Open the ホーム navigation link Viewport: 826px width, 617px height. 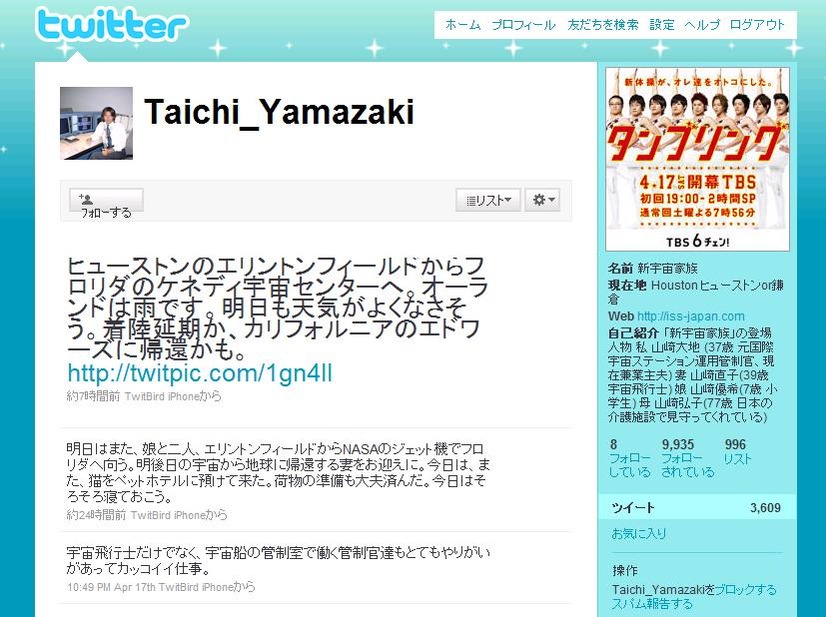tap(463, 25)
